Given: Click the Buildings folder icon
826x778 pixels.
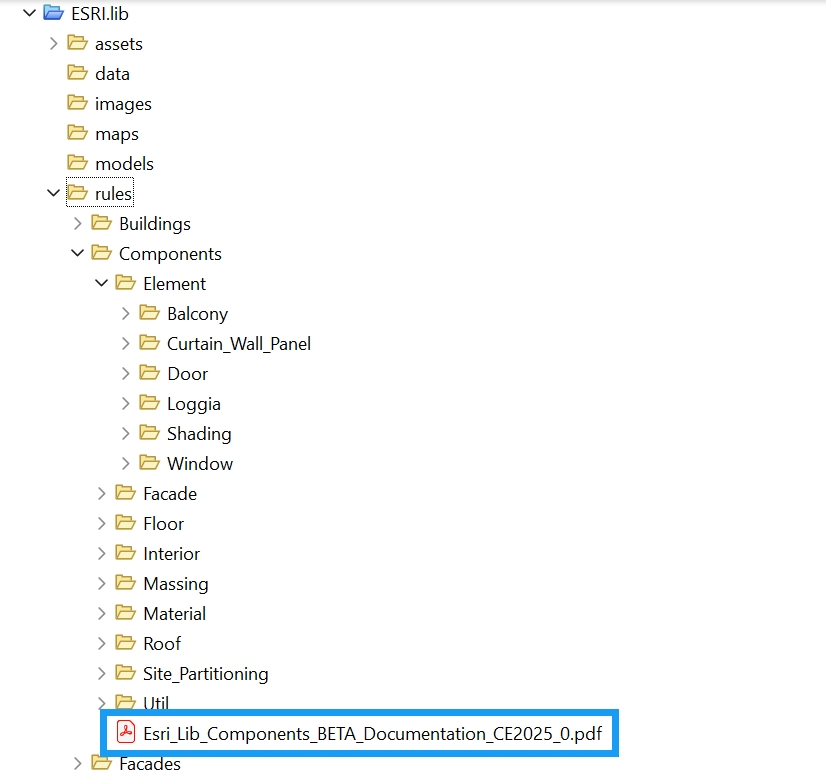Looking at the screenshot, I should click(x=102, y=223).
